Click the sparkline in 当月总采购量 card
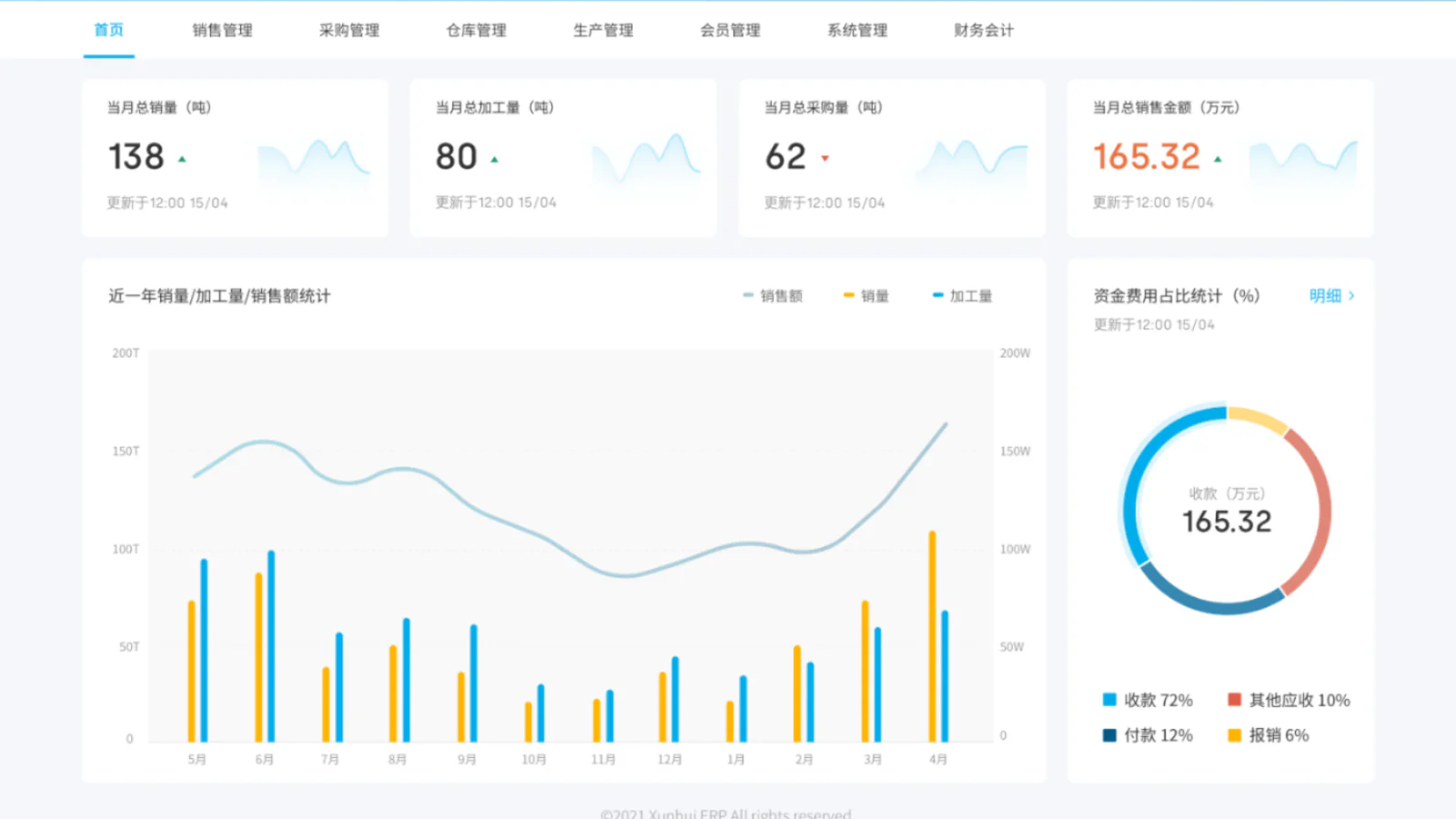 click(972, 160)
